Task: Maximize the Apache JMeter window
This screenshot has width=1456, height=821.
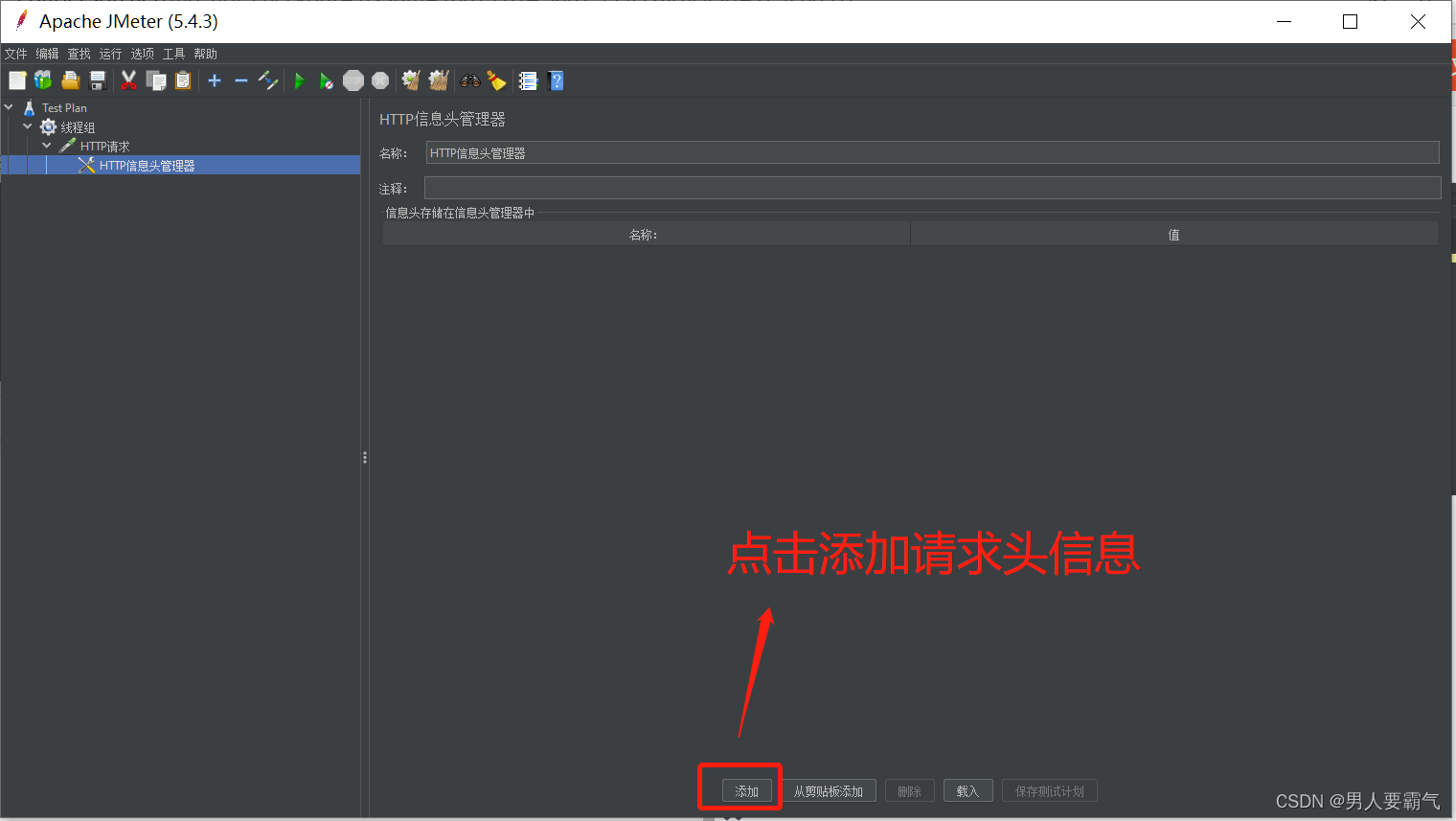Action: click(x=1351, y=21)
